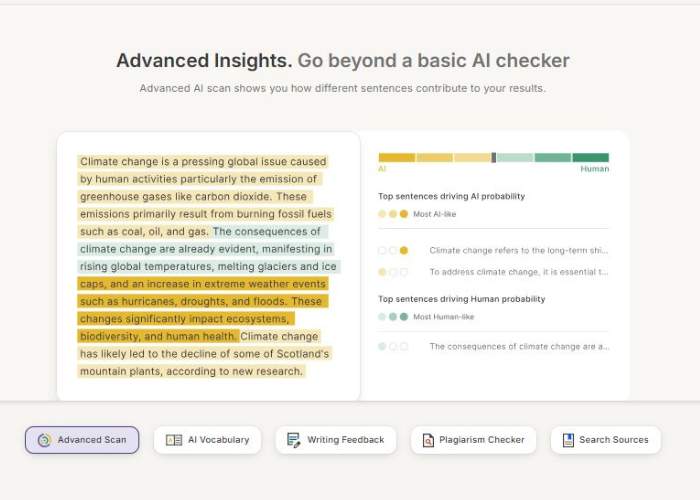The height and width of the screenshot is (500, 700).
Task: Click the darkest green Human bar segment
Action: [591, 158]
